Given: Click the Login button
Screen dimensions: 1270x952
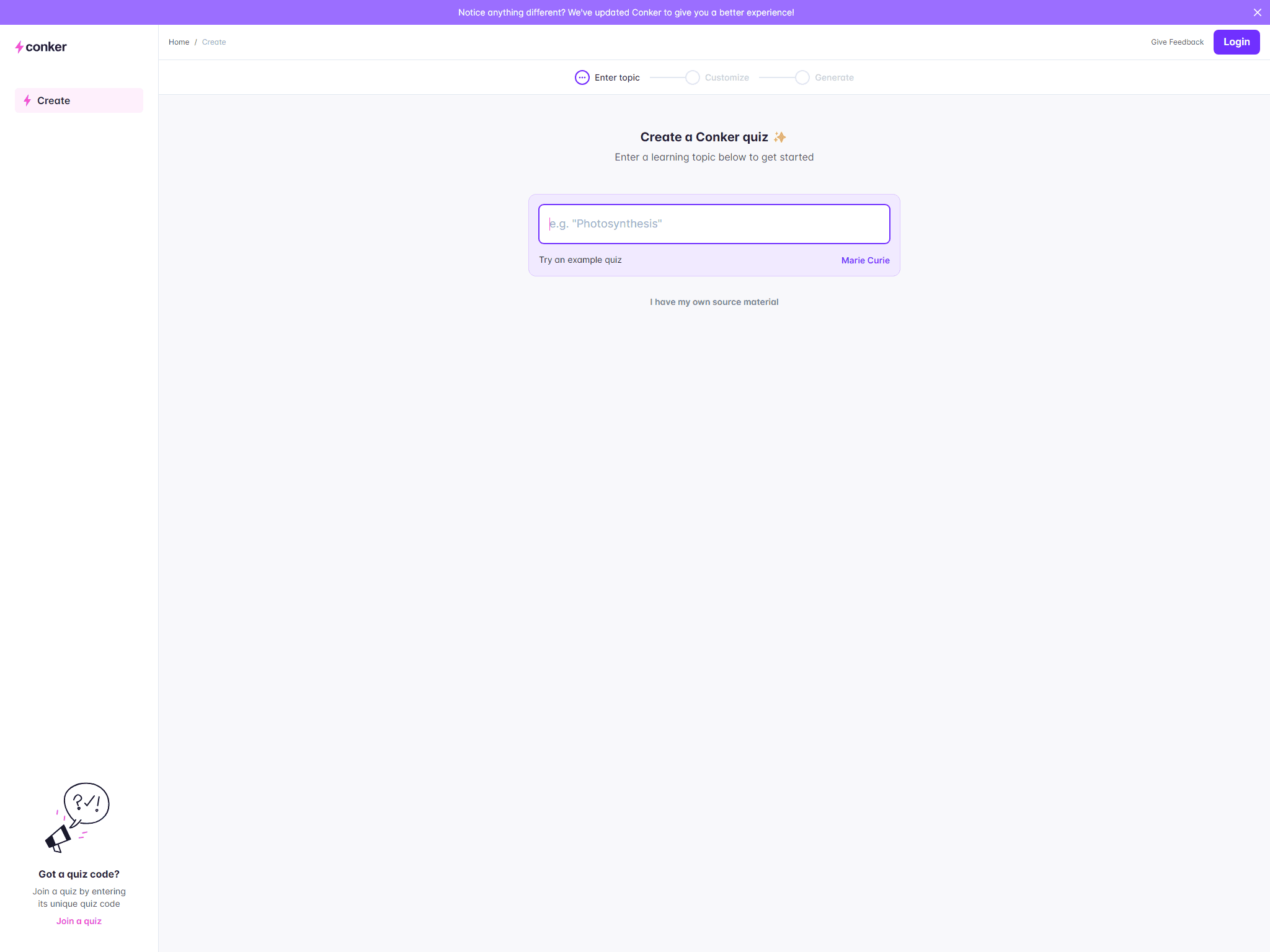Looking at the screenshot, I should (x=1237, y=42).
